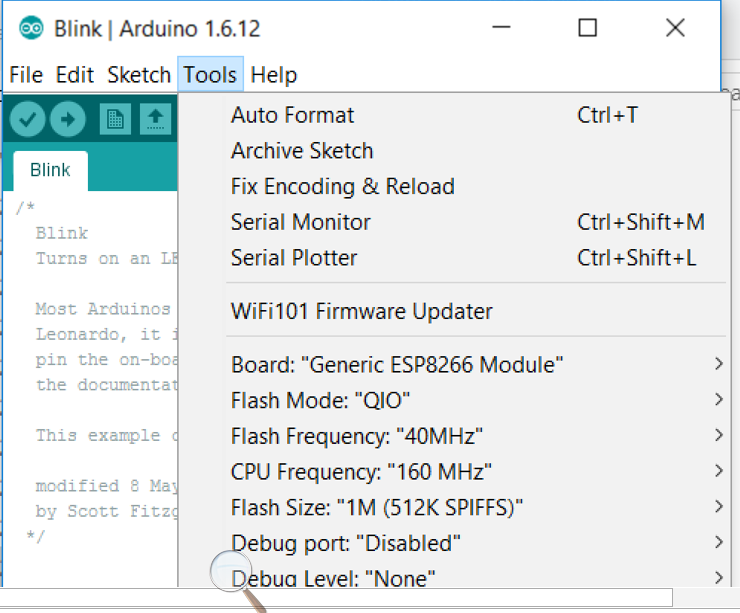The image size is (740, 613).
Task: Open the File menu
Action: click(26, 75)
